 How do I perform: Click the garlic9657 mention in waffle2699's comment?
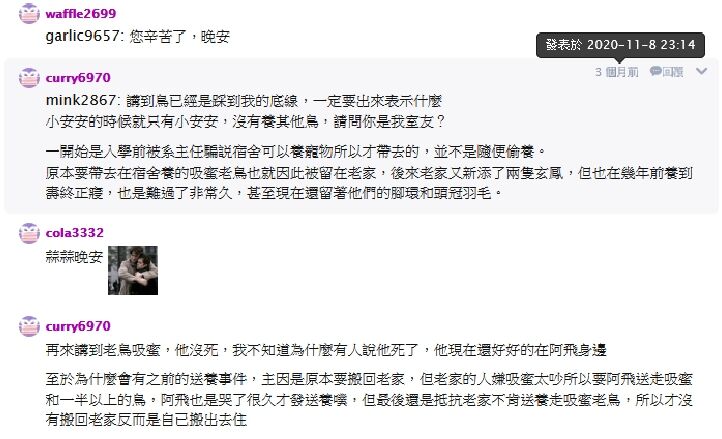tap(82, 36)
